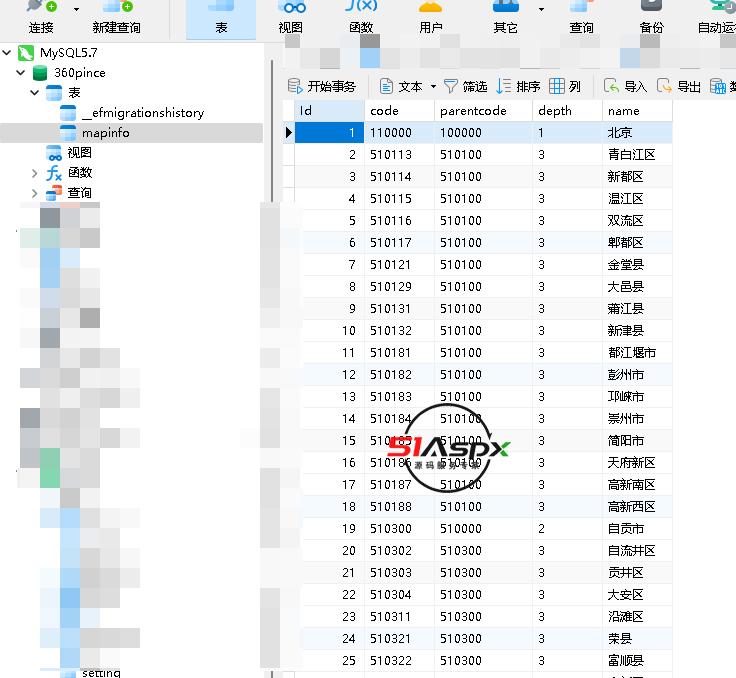Select the cell containing 青白江区
The width and height of the screenshot is (736, 678).
631,155
